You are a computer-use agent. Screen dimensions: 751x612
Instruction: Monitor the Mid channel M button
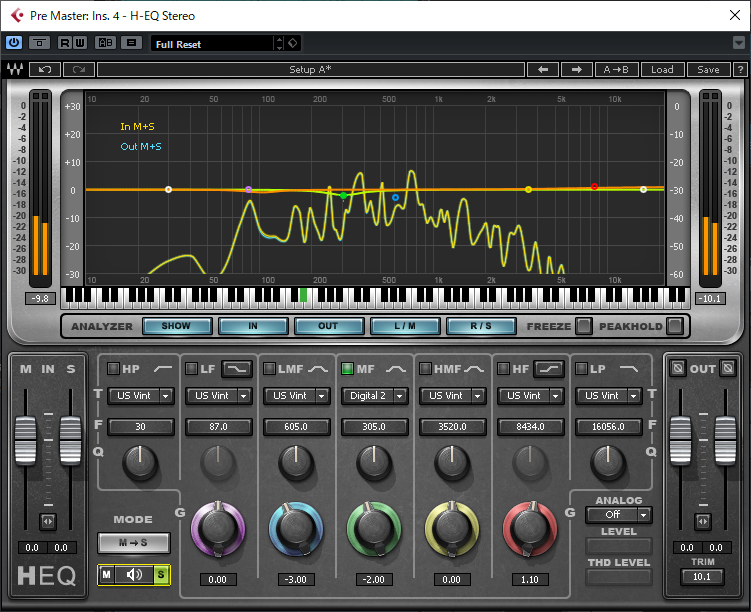point(107,575)
